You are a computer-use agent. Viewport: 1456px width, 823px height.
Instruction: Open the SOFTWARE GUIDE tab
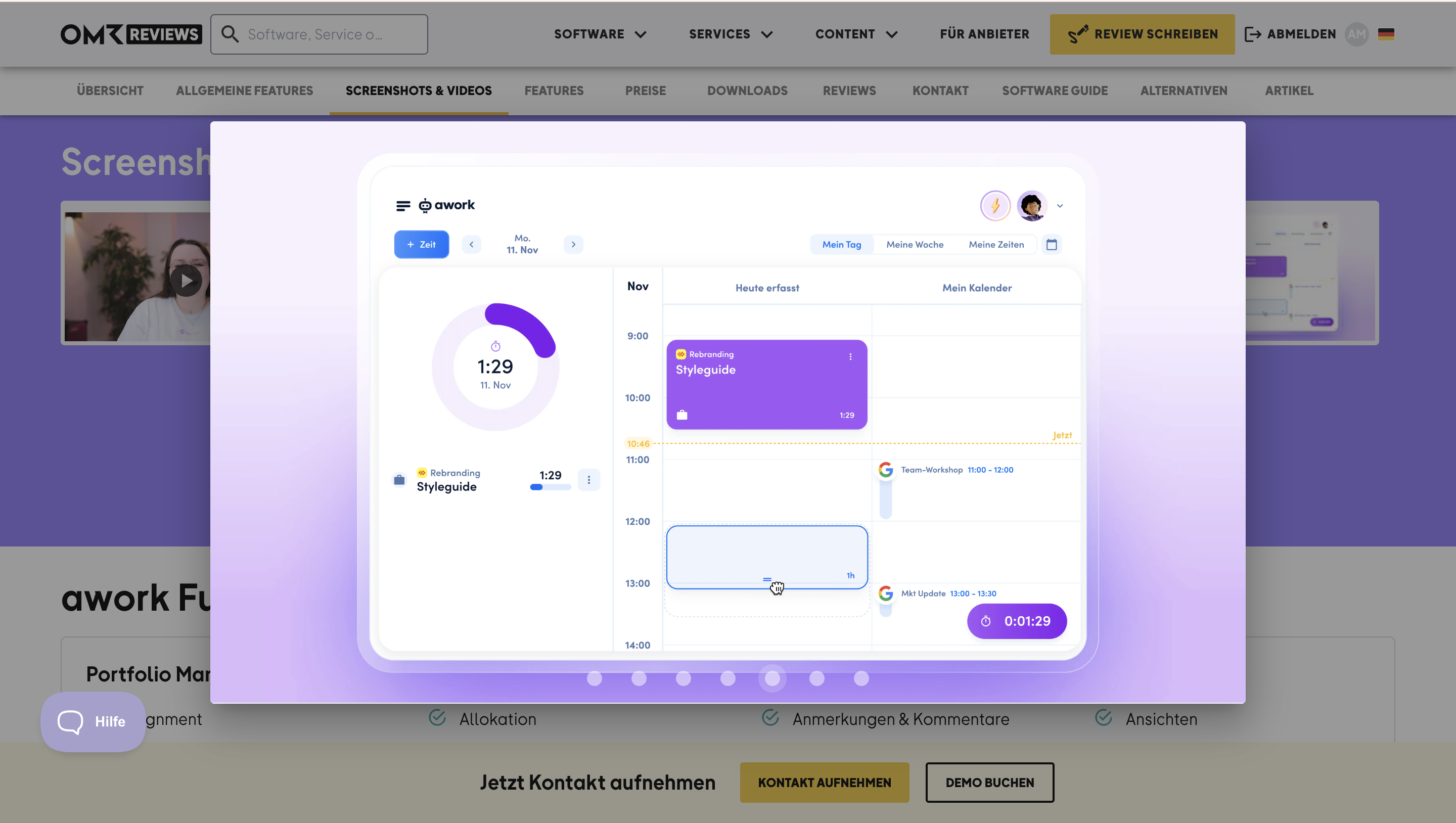click(x=1055, y=90)
